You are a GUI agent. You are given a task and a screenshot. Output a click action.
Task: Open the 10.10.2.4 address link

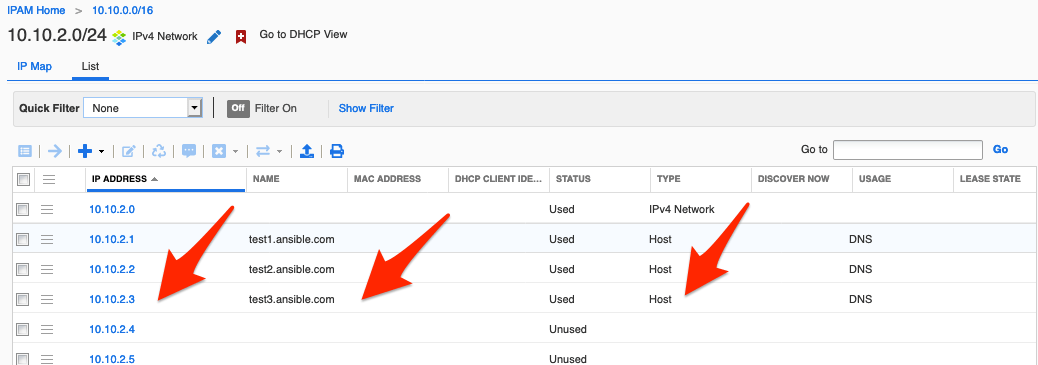112,329
